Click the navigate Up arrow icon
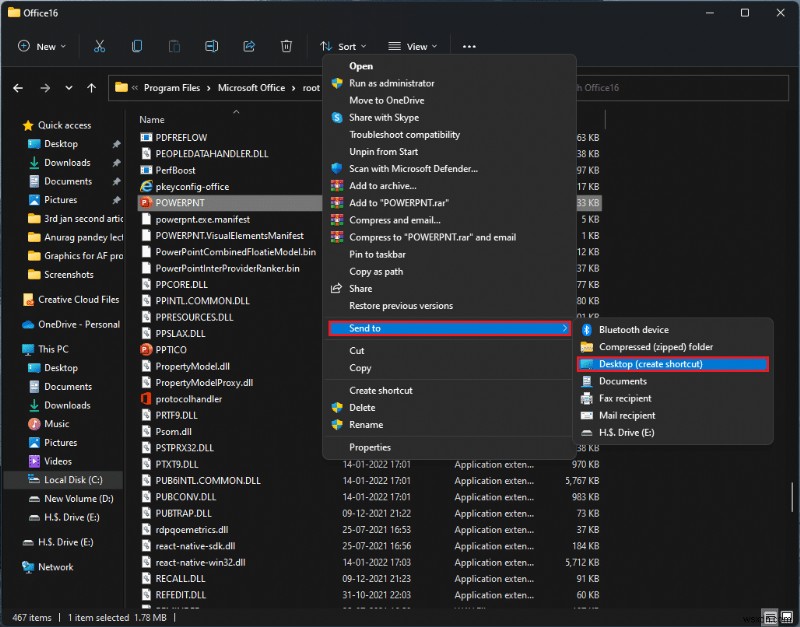The height and width of the screenshot is (627, 800). tap(90, 88)
